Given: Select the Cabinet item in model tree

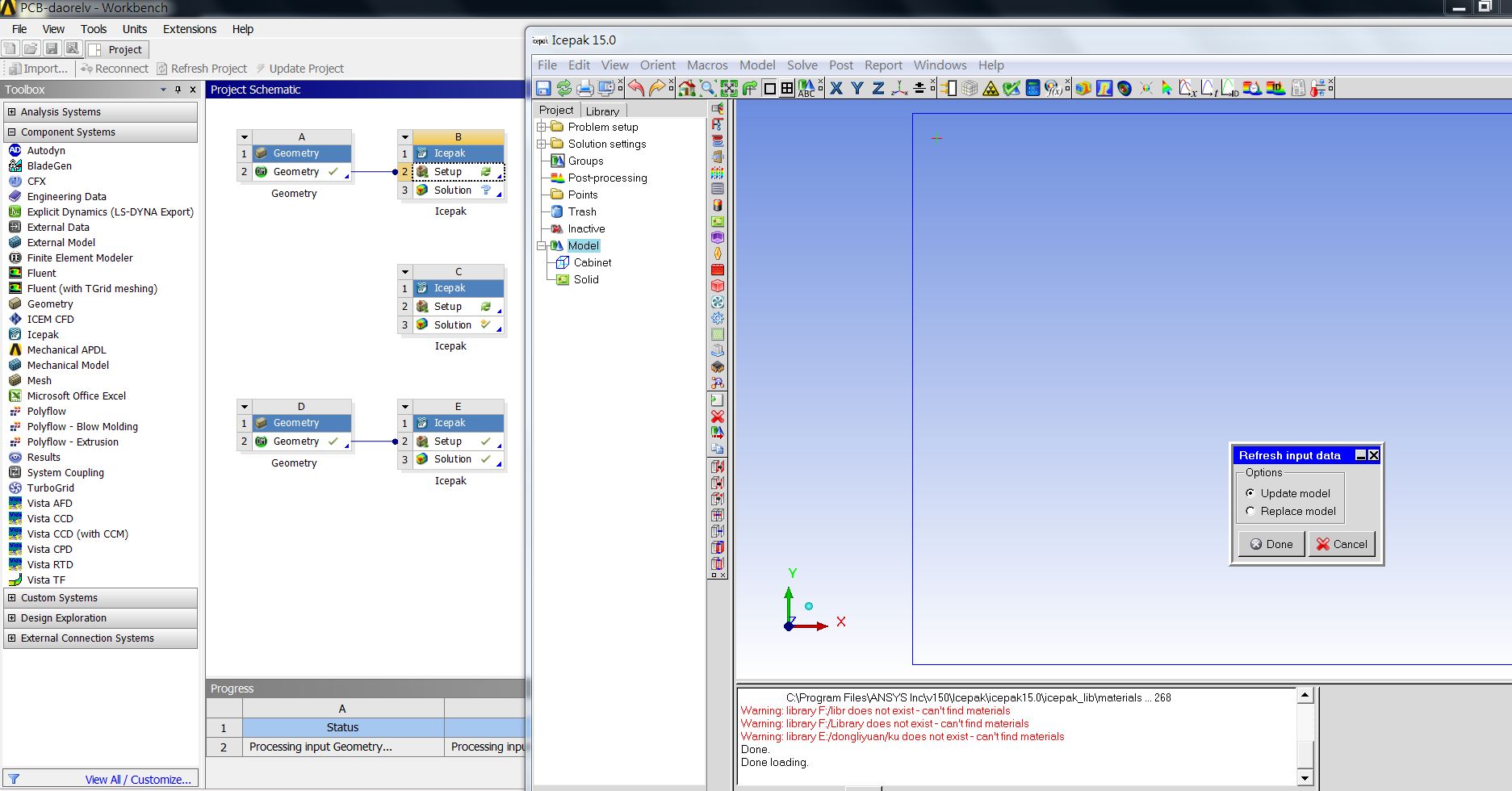Looking at the screenshot, I should [593, 262].
